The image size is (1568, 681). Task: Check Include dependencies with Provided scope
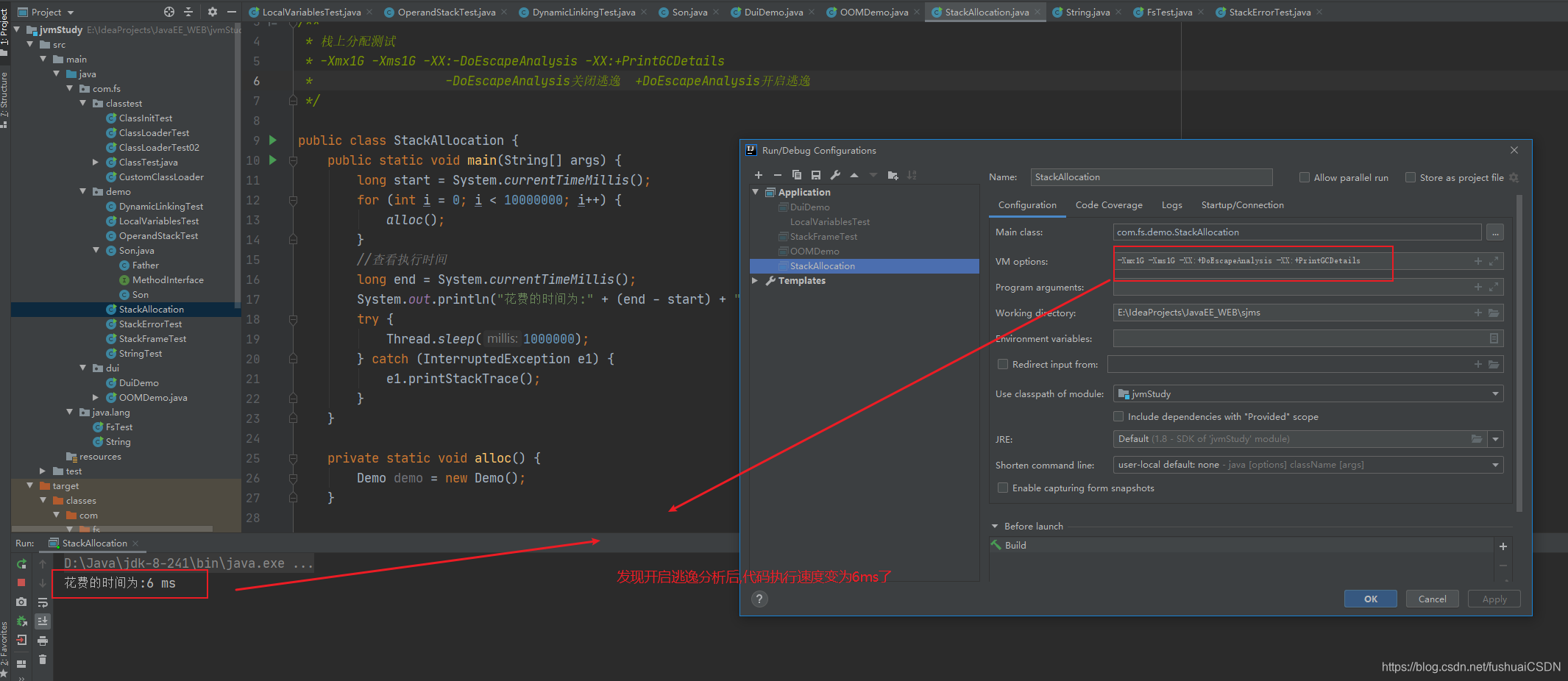pyautogui.click(x=1118, y=416)
